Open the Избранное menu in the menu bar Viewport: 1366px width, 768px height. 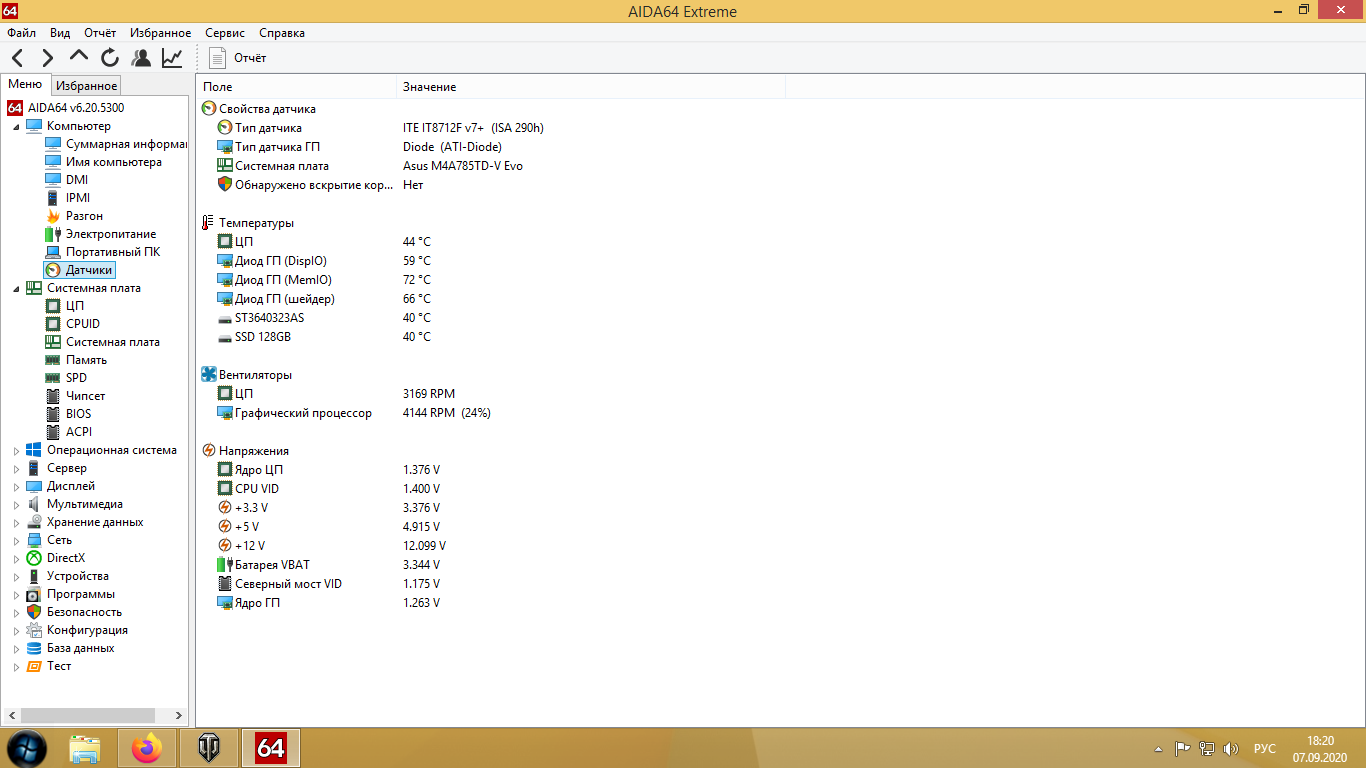click(x=158, y=33)
